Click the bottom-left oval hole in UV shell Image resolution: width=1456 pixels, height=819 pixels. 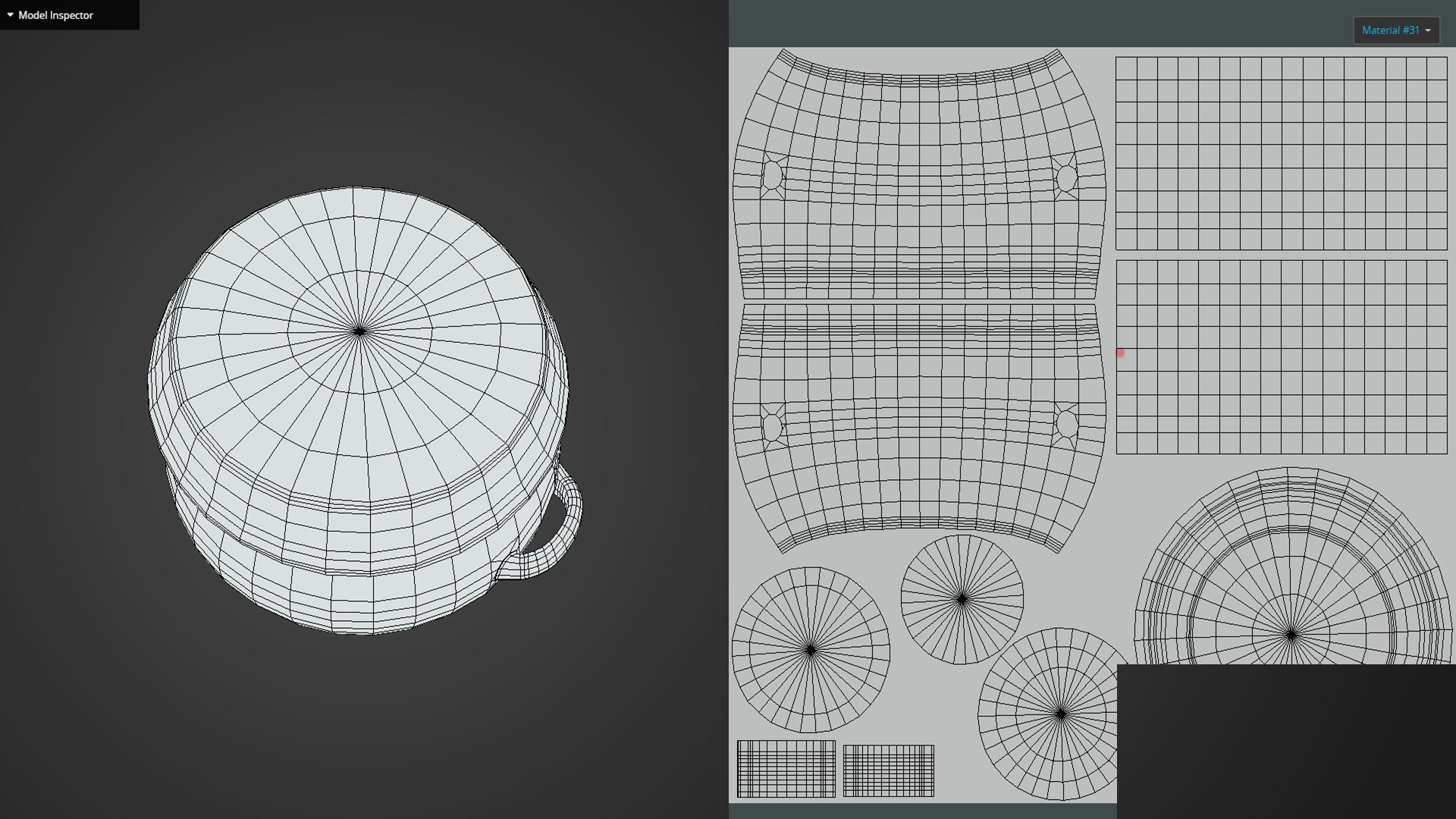(772, 426)
